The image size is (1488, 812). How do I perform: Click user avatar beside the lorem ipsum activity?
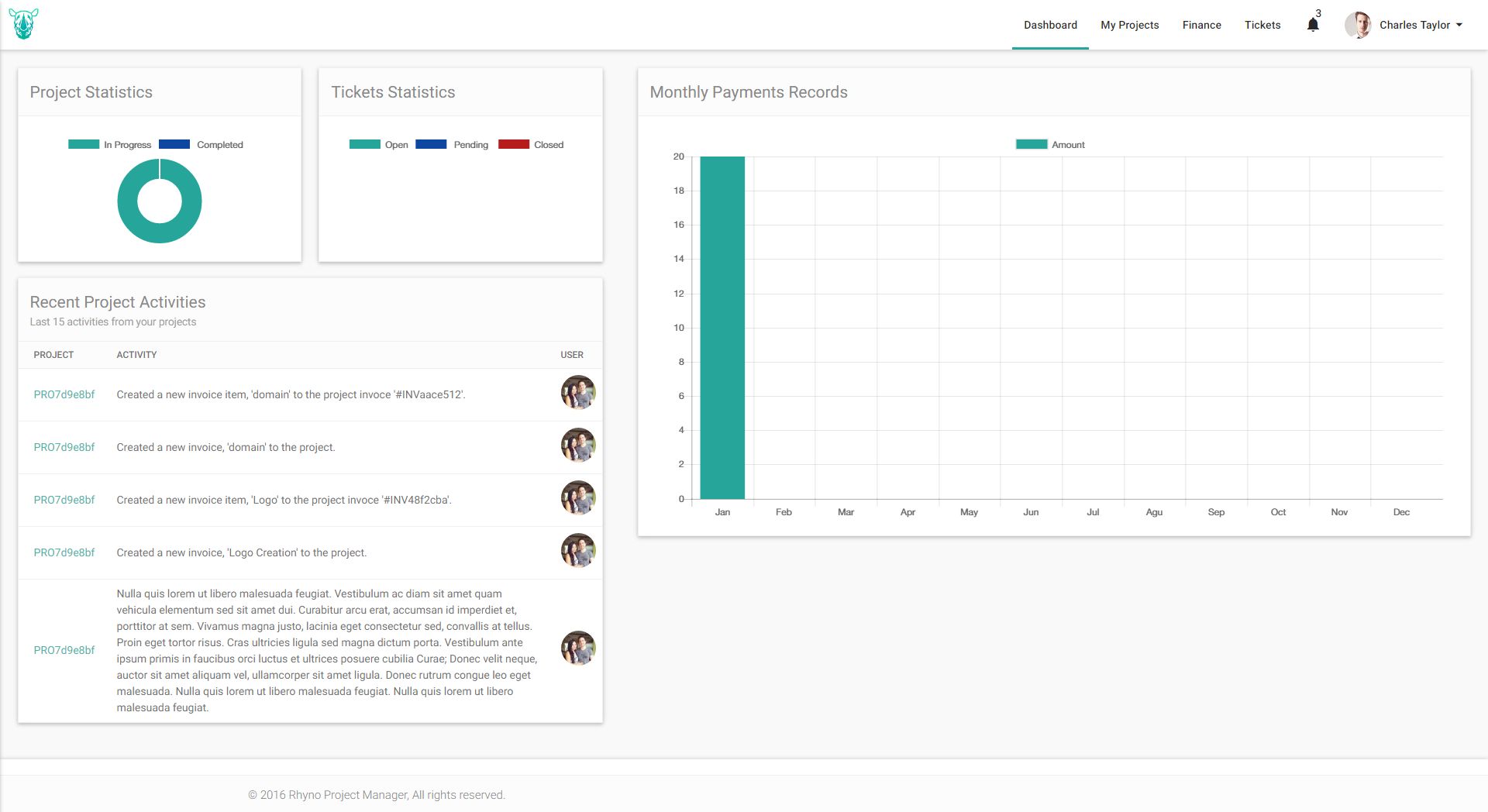(x=577, y=649)
